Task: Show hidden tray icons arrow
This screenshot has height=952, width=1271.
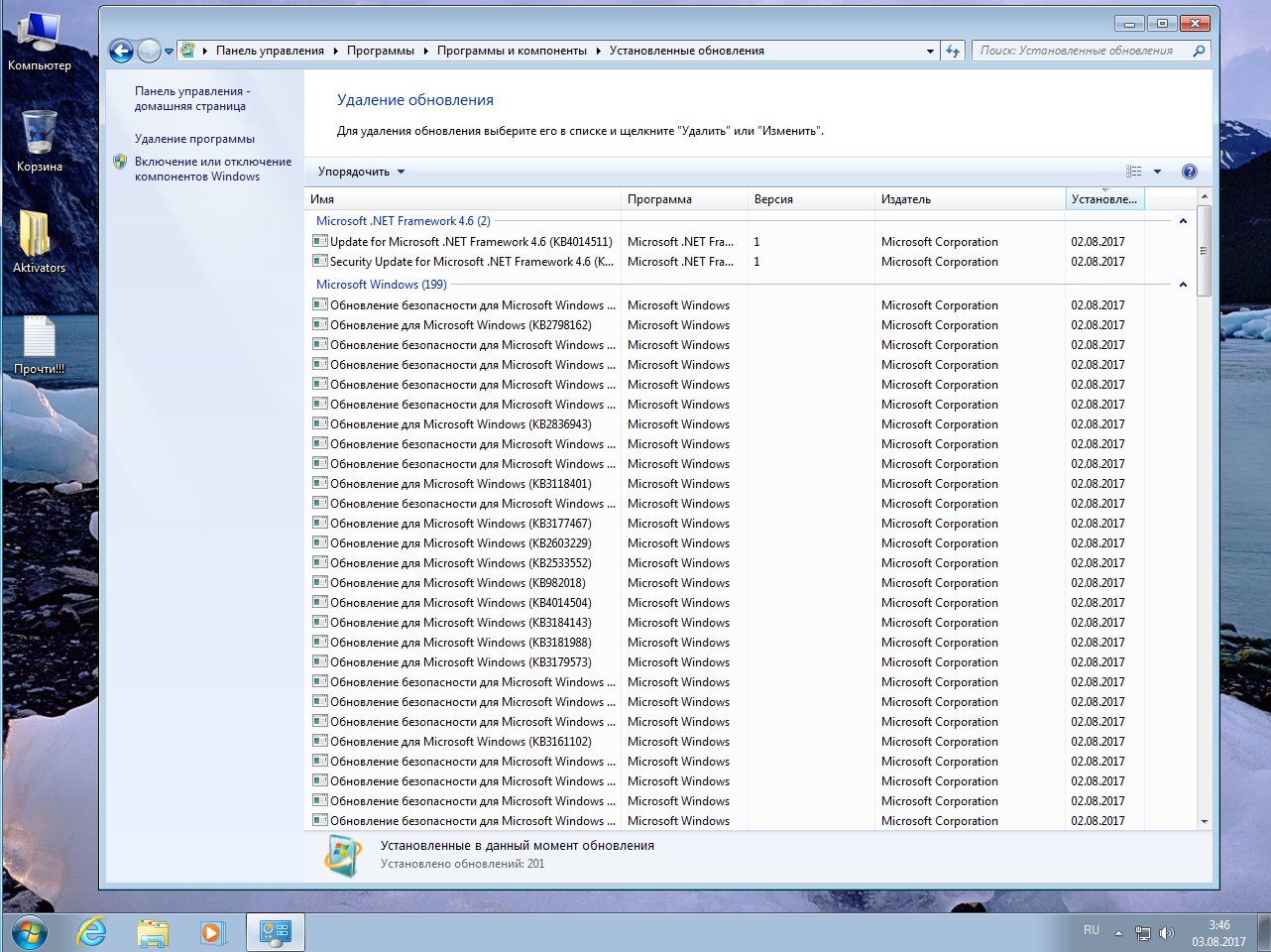Action: click(x=1118, y=933)
